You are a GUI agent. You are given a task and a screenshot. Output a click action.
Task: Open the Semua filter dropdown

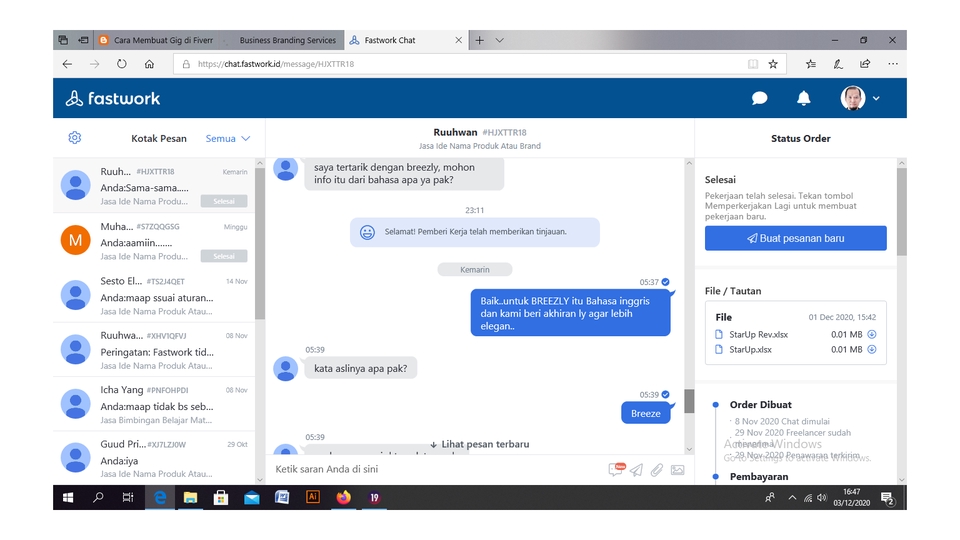pos(228,138)
